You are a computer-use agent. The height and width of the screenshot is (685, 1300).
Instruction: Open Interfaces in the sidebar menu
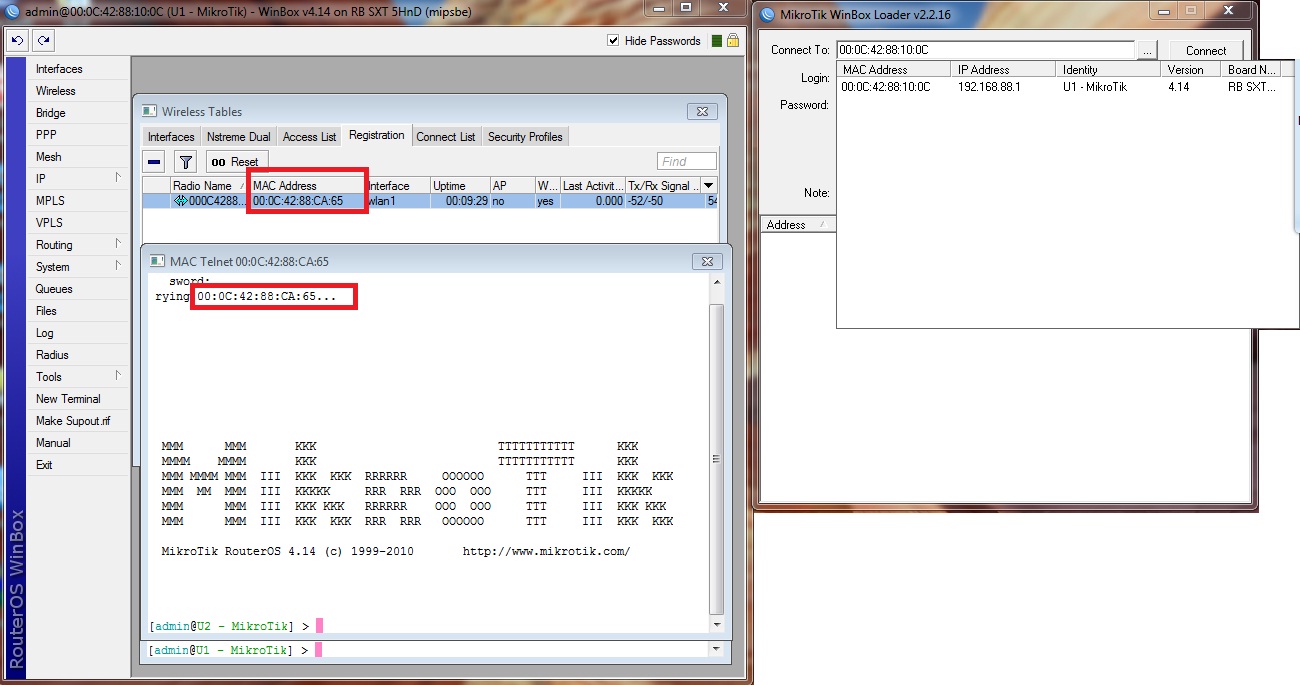click(78, 69)
